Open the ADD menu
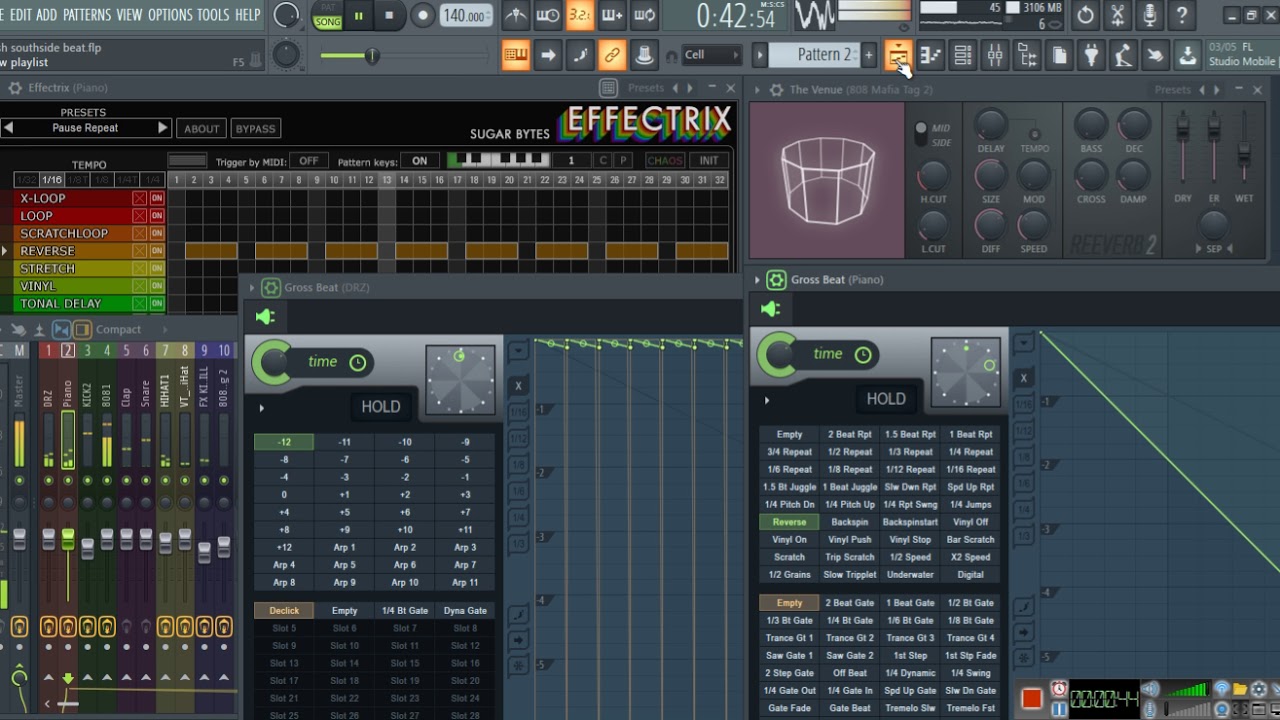Image resolution: width=1280 pixels, height=720 pixels. [47, 15]
